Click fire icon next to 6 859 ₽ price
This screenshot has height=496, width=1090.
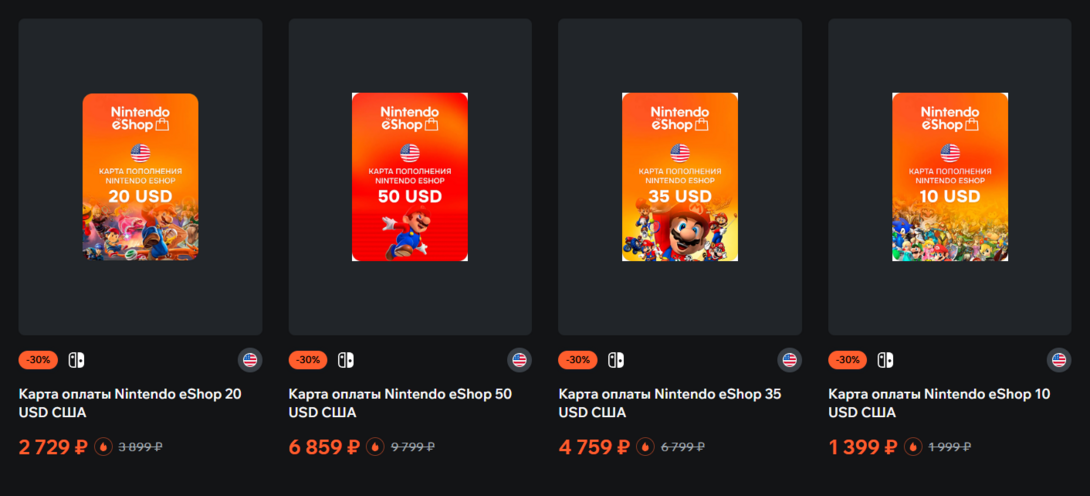pyautogui.click(x=374, y=447)
